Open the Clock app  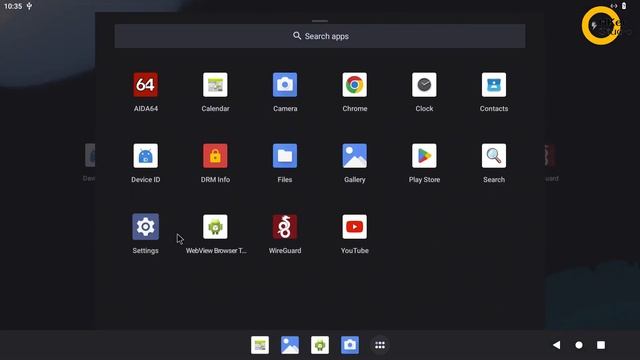[x=424, y=85]
